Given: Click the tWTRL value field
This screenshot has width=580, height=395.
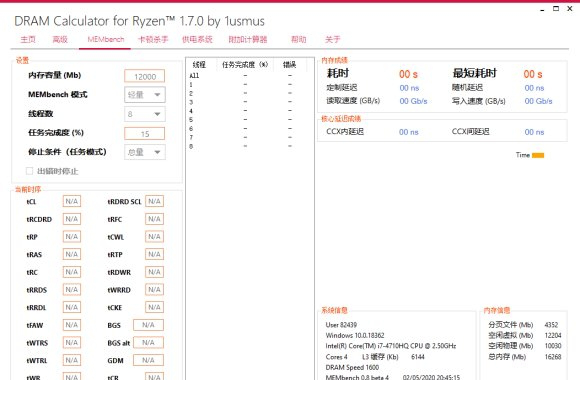Looking at the screenshot, I should pyautogui.click(x=72, y=360).
